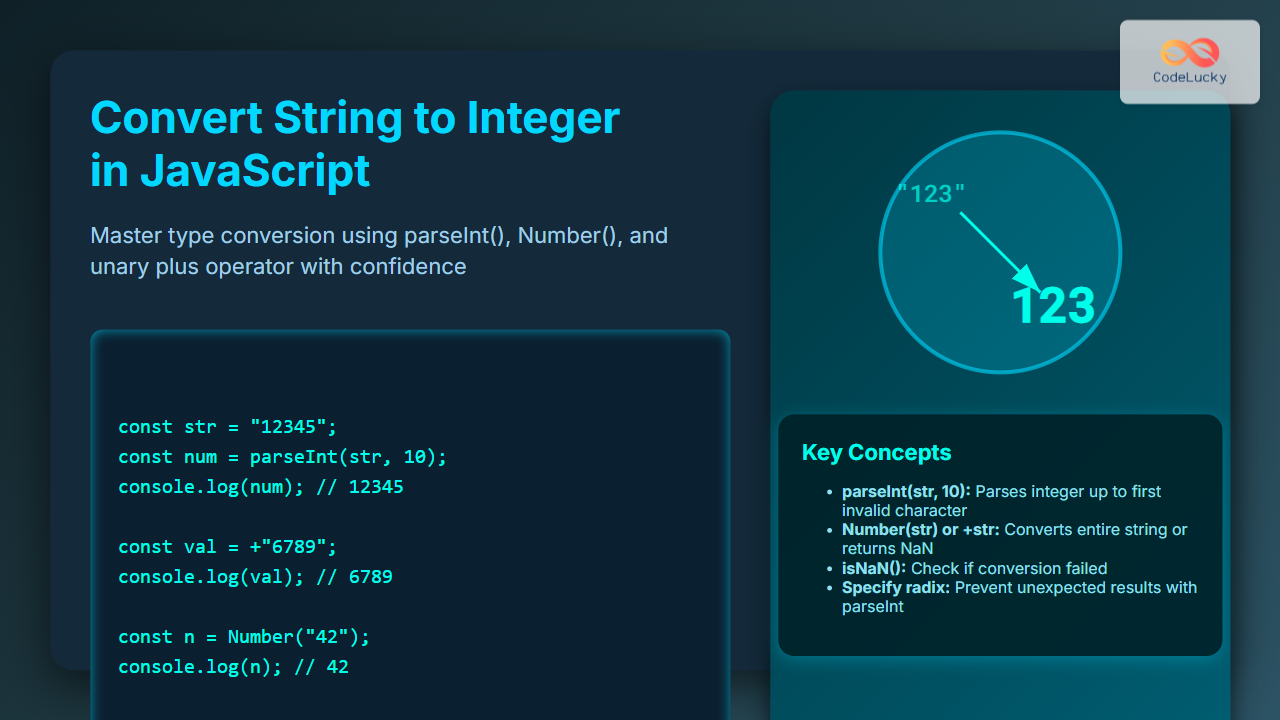Image resolution: width=1280 pixels, height=720 pixels.
Task: Click the parseInt(str, 10) code line
Action: (x=282, y=457)
